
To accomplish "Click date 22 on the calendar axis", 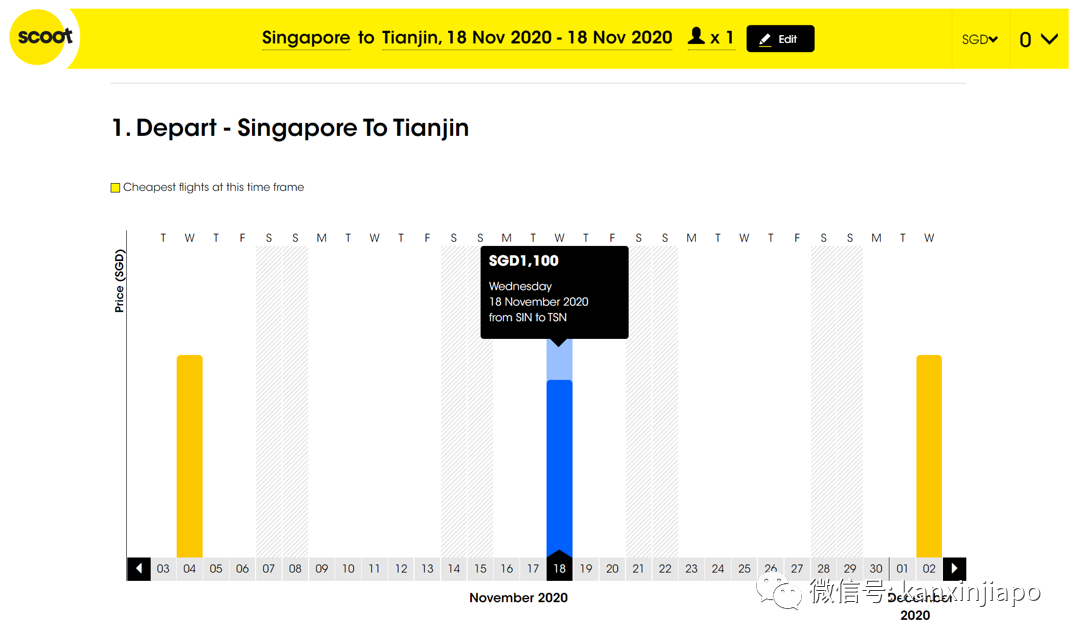I will pos(665,568).
